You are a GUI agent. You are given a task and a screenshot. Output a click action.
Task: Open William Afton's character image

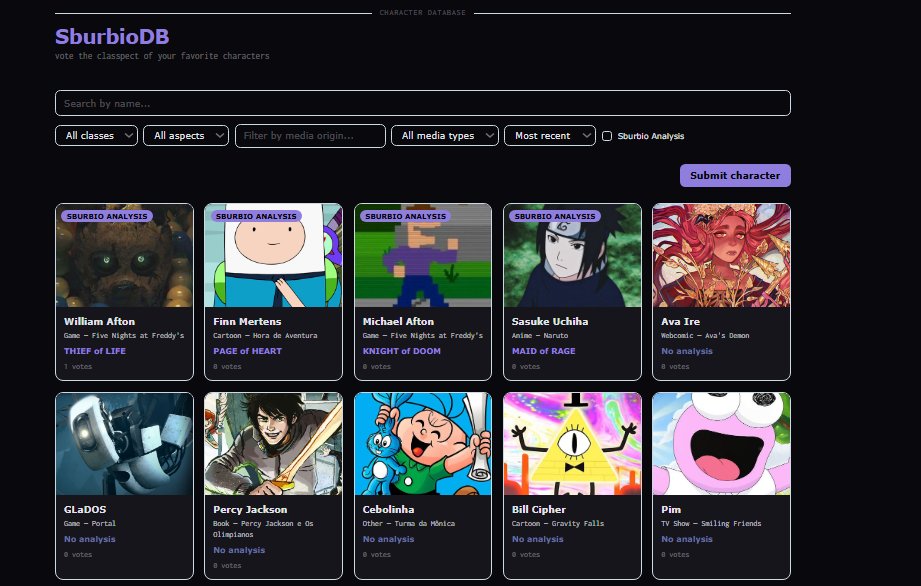pos(124,255)
